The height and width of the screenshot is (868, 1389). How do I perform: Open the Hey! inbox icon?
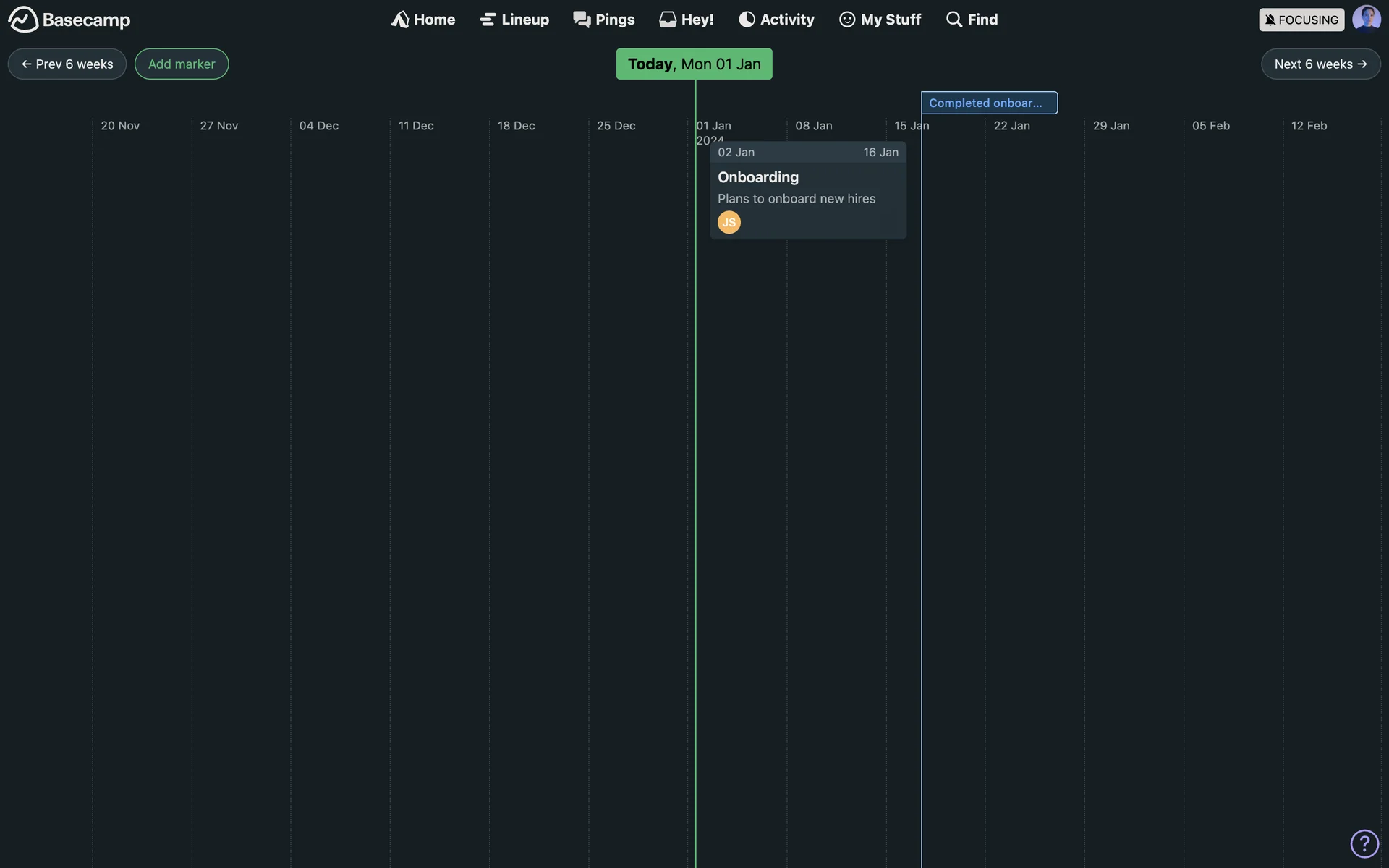pyautogui.click(x=667, y=20)
